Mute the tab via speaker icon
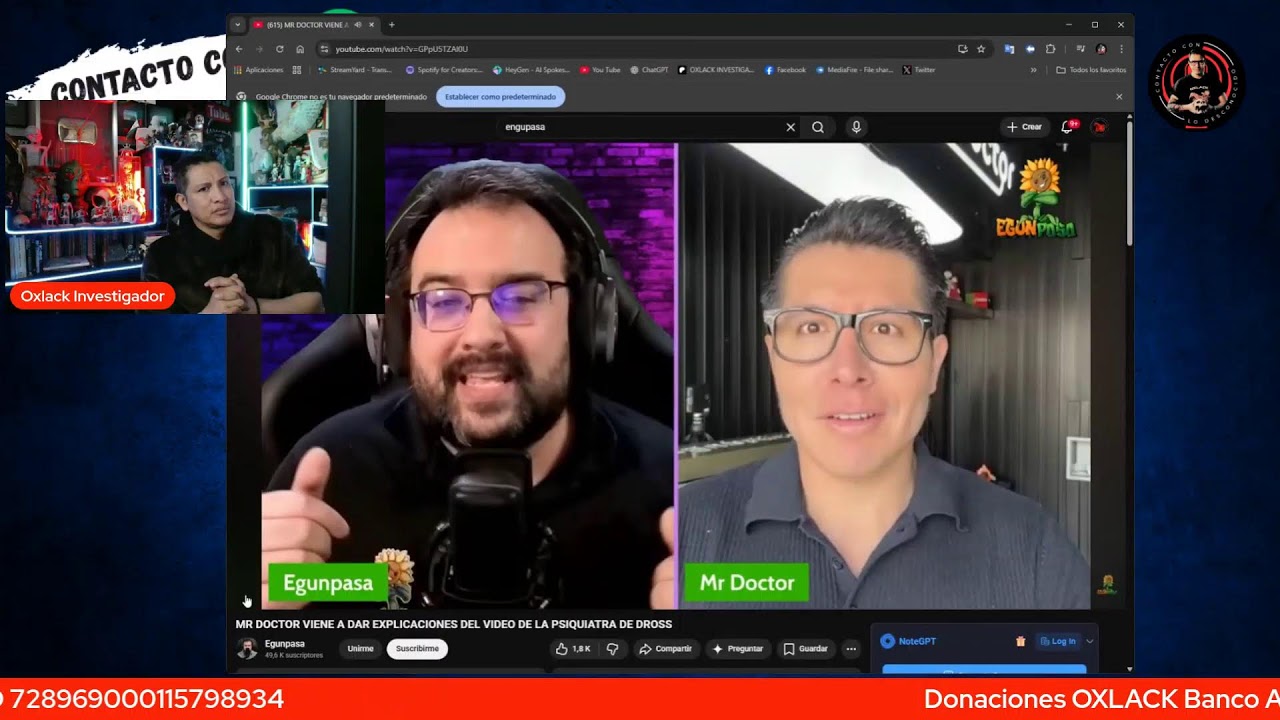 tap(358, 25)
